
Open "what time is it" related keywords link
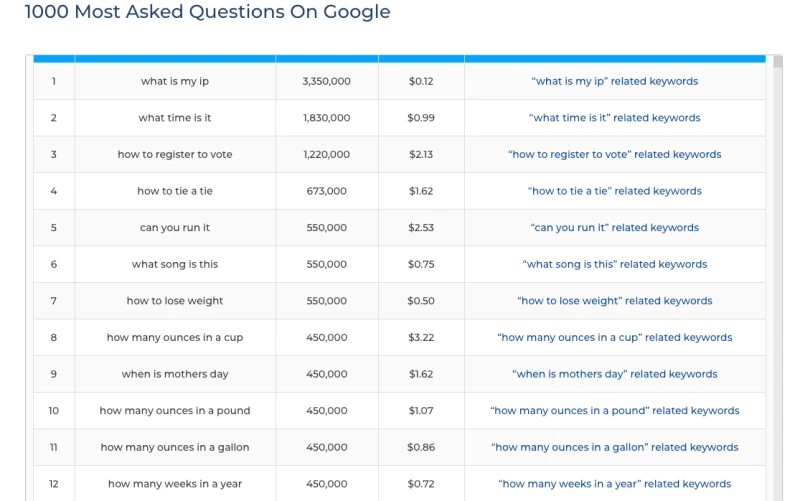(x=614, y=118)
